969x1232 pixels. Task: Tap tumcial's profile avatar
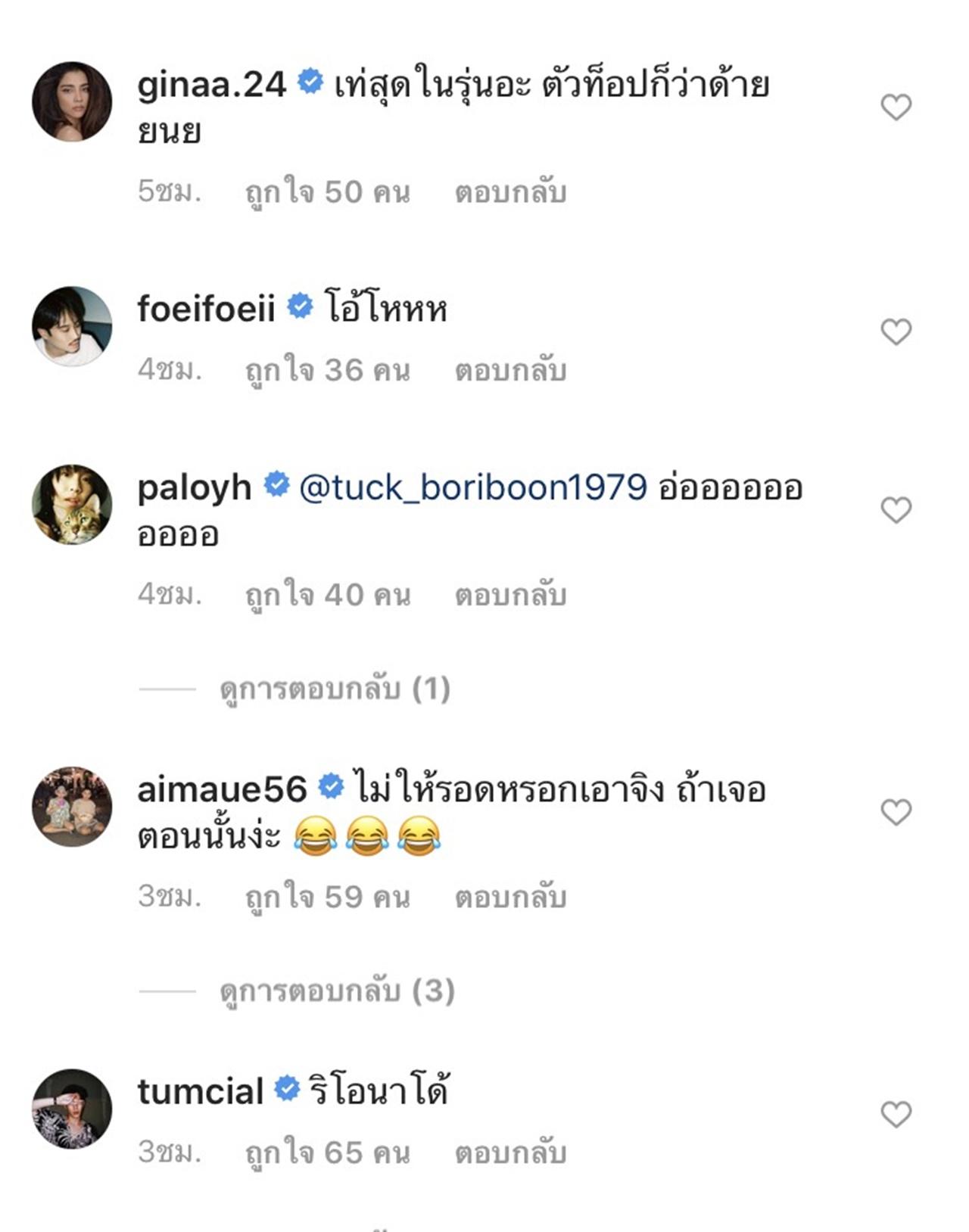pos(72,1109)
